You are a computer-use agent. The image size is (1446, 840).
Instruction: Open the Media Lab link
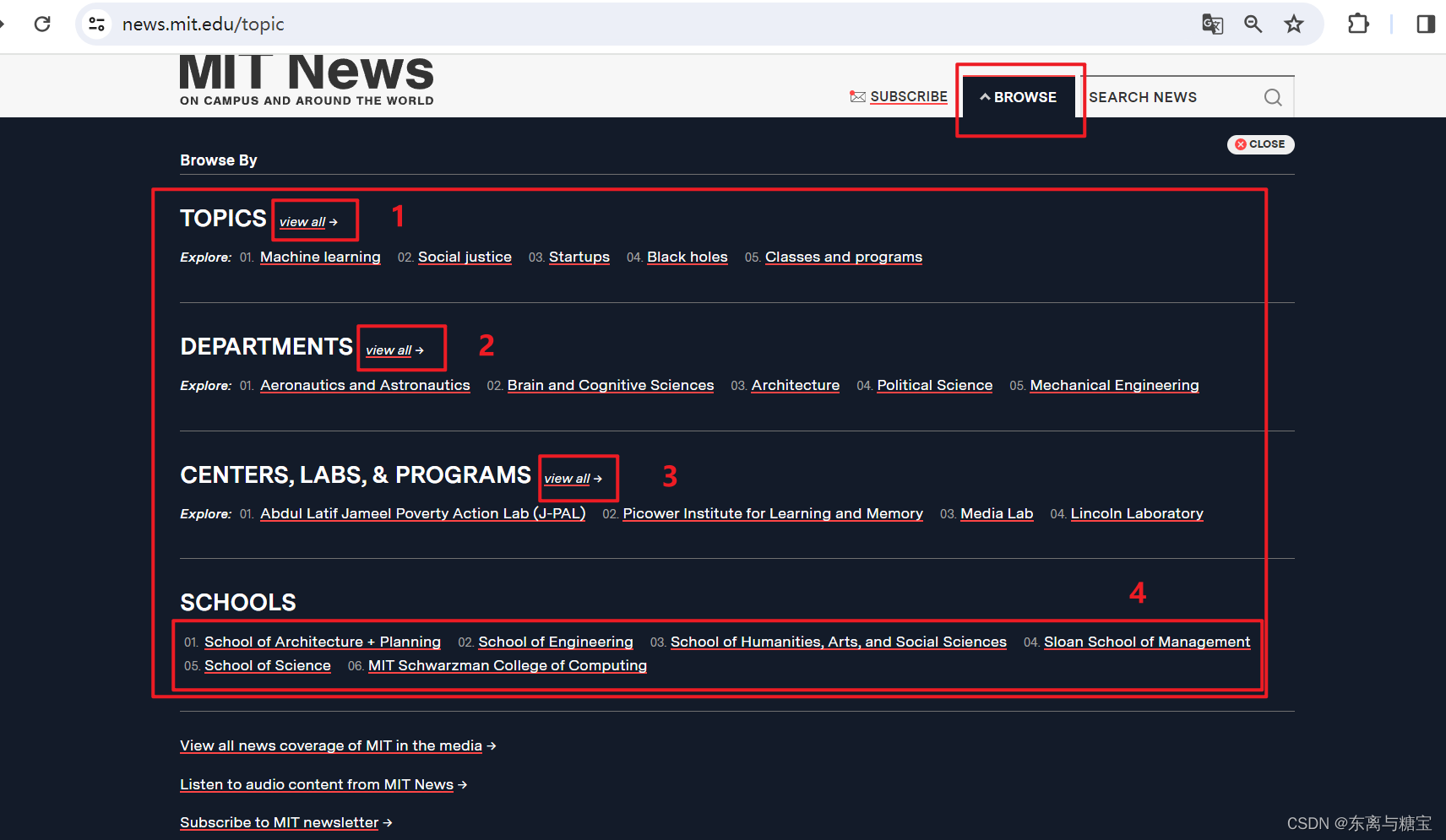997,513
